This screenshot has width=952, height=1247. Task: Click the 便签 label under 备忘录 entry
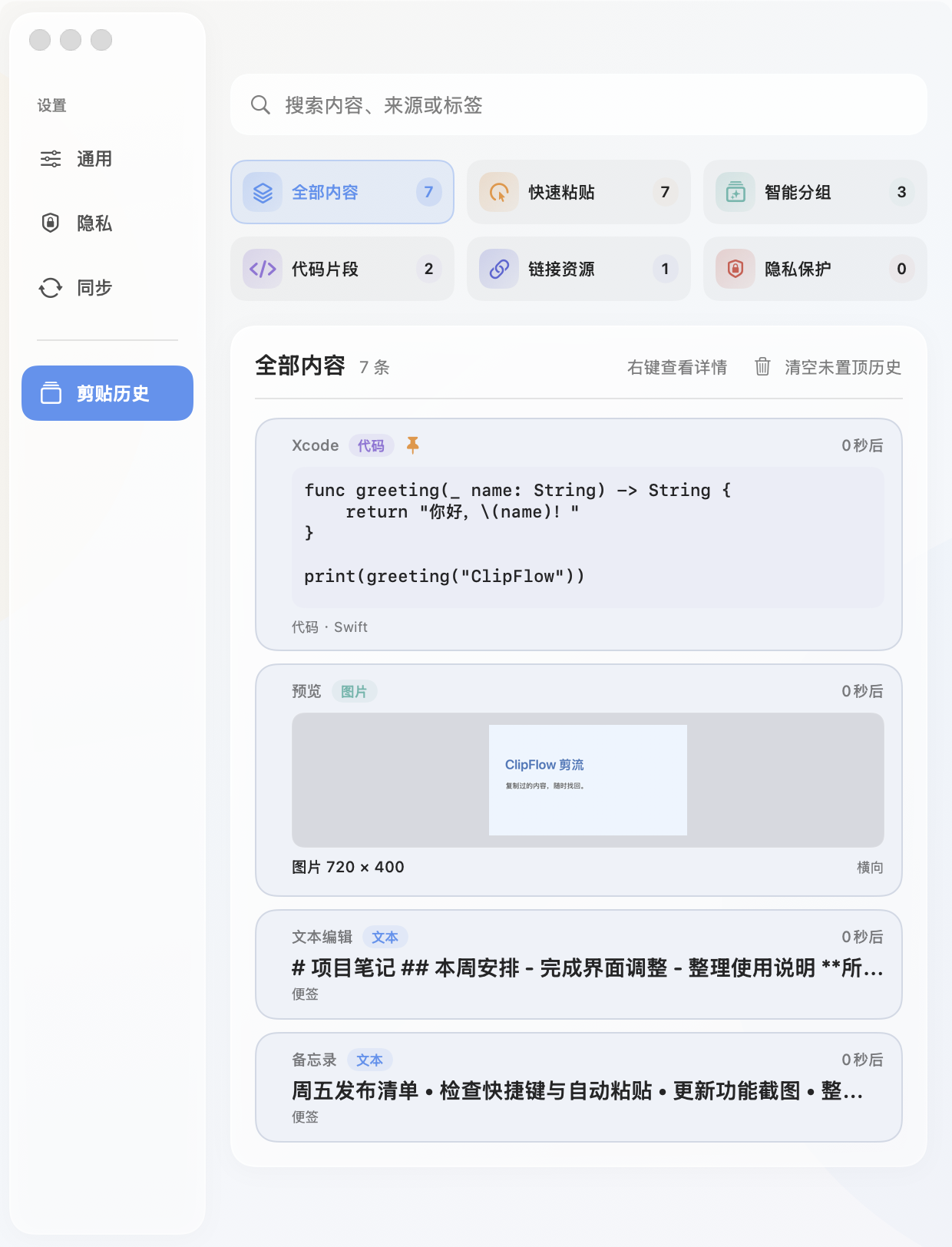(305, 1116)
